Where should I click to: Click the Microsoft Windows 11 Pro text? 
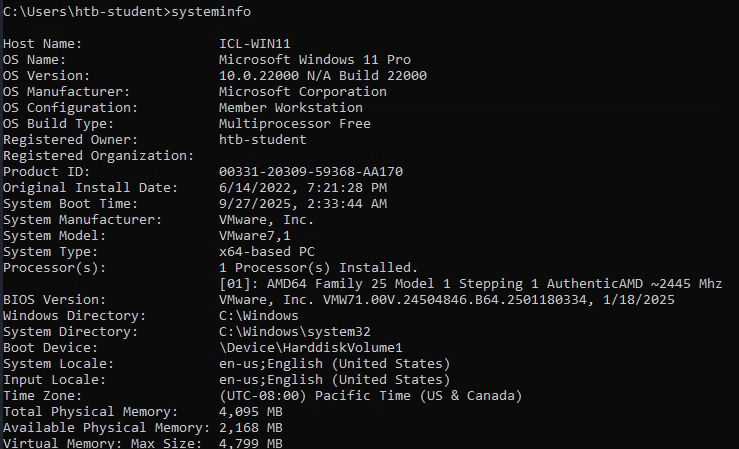[x=314, y=60]
